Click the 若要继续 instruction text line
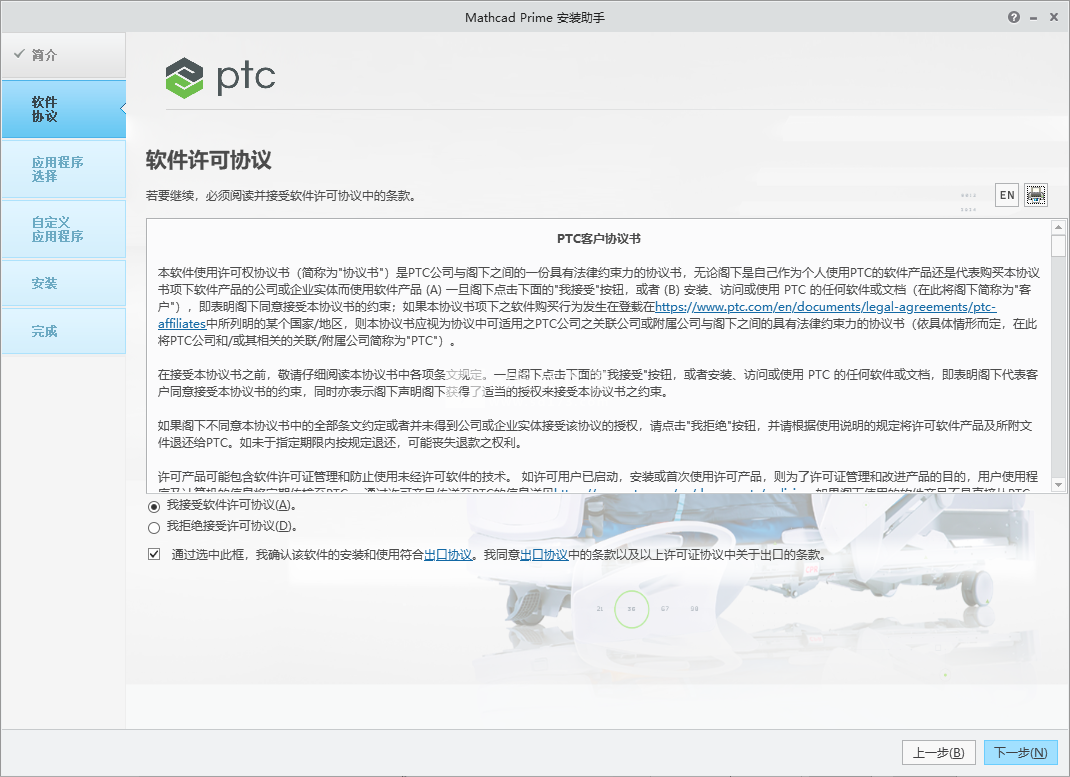1070x777 pixels. point(280,196)
